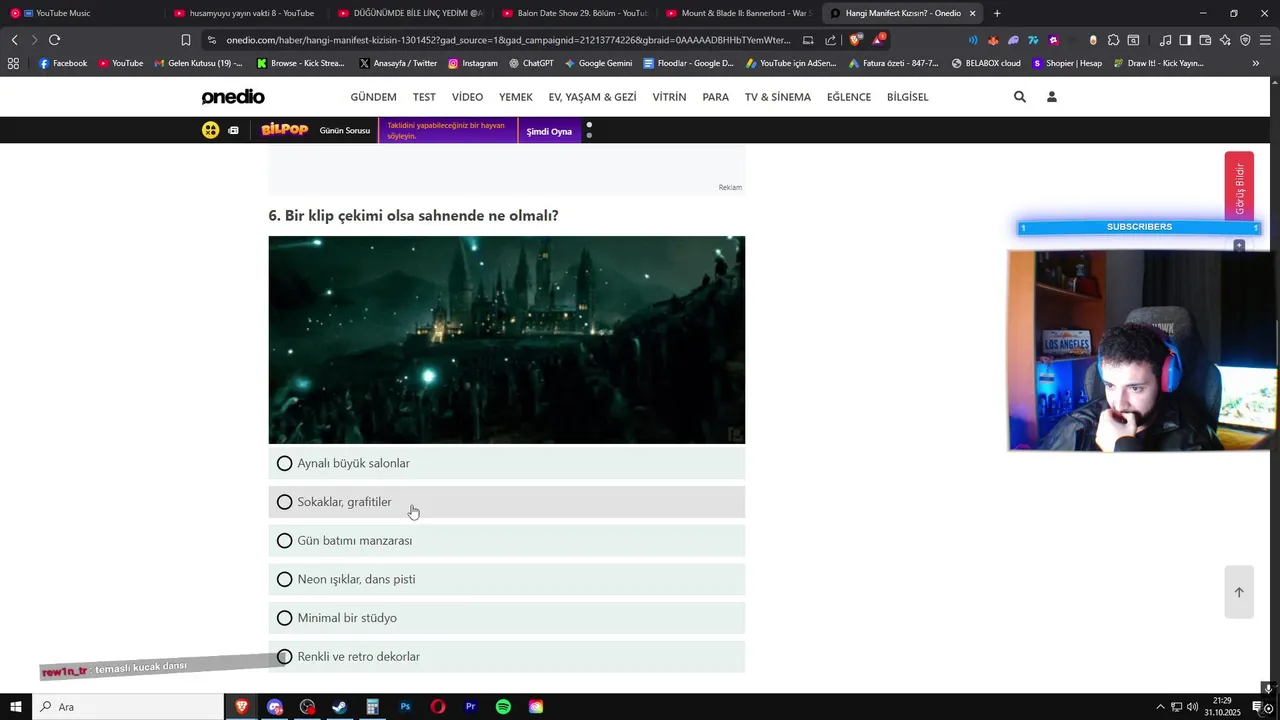This screenshot has width=1280, height=720.
Task: Open 'TV & SİNEMA' nav item
Action: pyautogui.click(x=778, y=97)
